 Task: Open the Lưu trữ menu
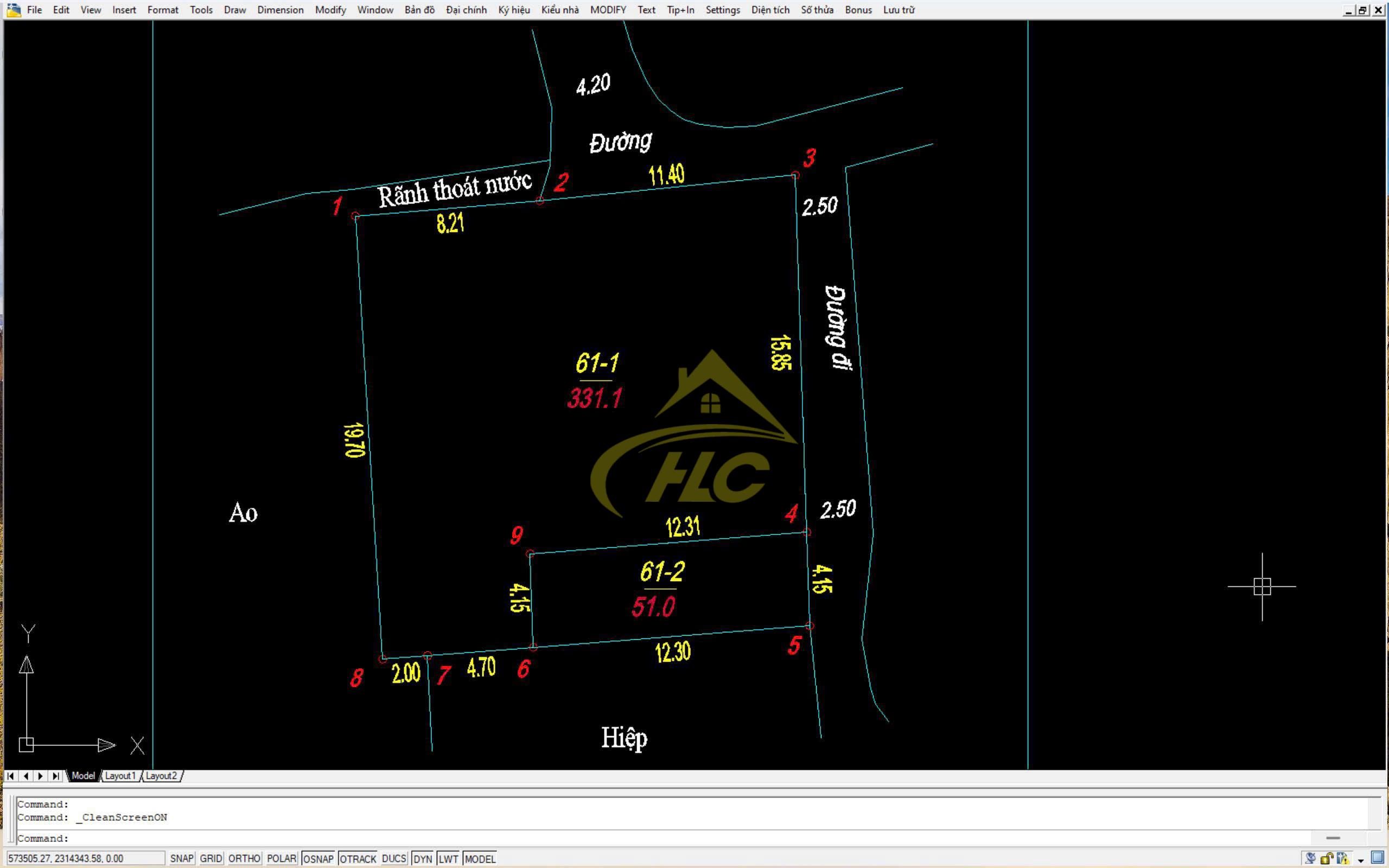tap(899, 10)
